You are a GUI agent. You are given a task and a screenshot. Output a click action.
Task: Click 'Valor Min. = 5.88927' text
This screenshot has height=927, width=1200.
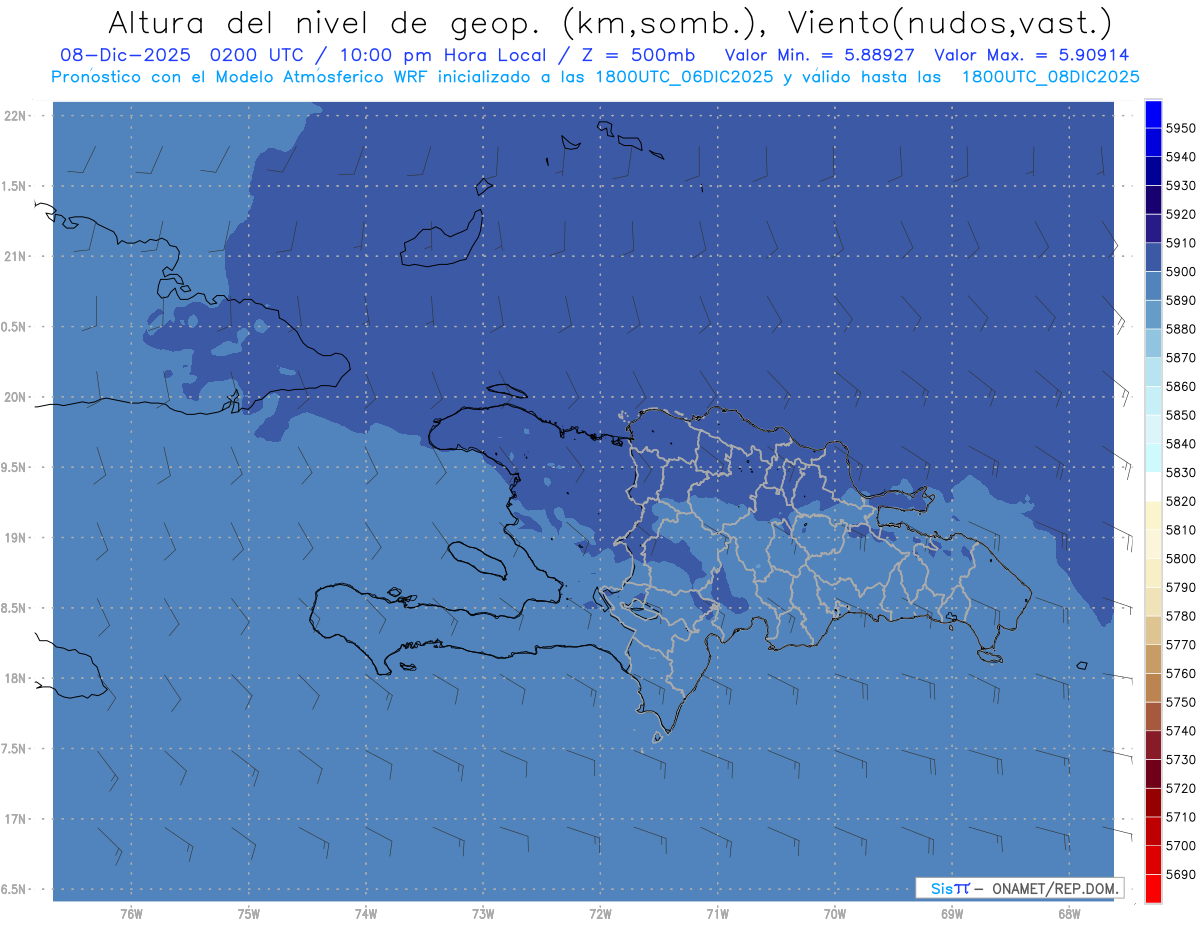point(821,55)
